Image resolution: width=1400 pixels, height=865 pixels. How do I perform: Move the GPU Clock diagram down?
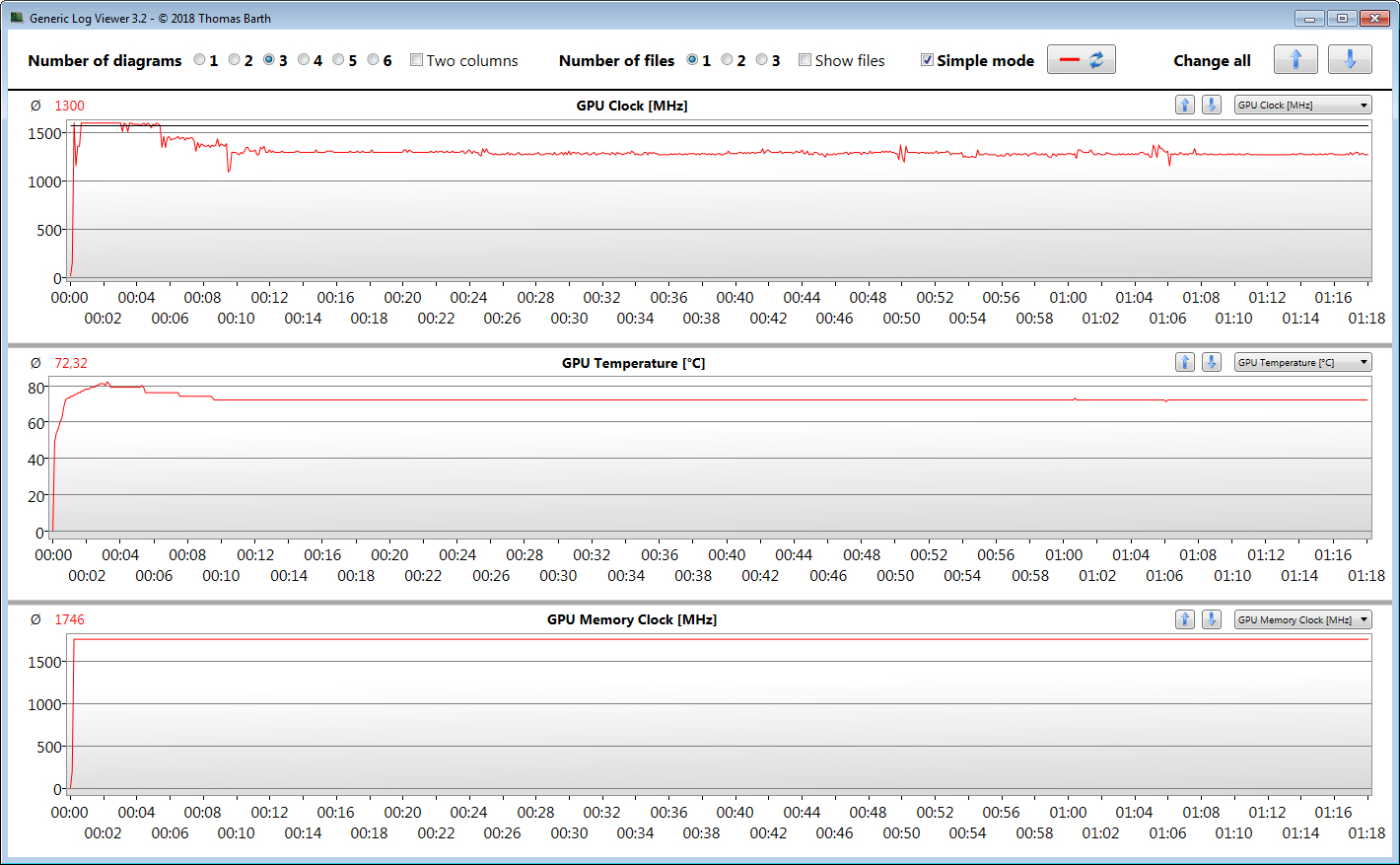tap(1213, 105)
